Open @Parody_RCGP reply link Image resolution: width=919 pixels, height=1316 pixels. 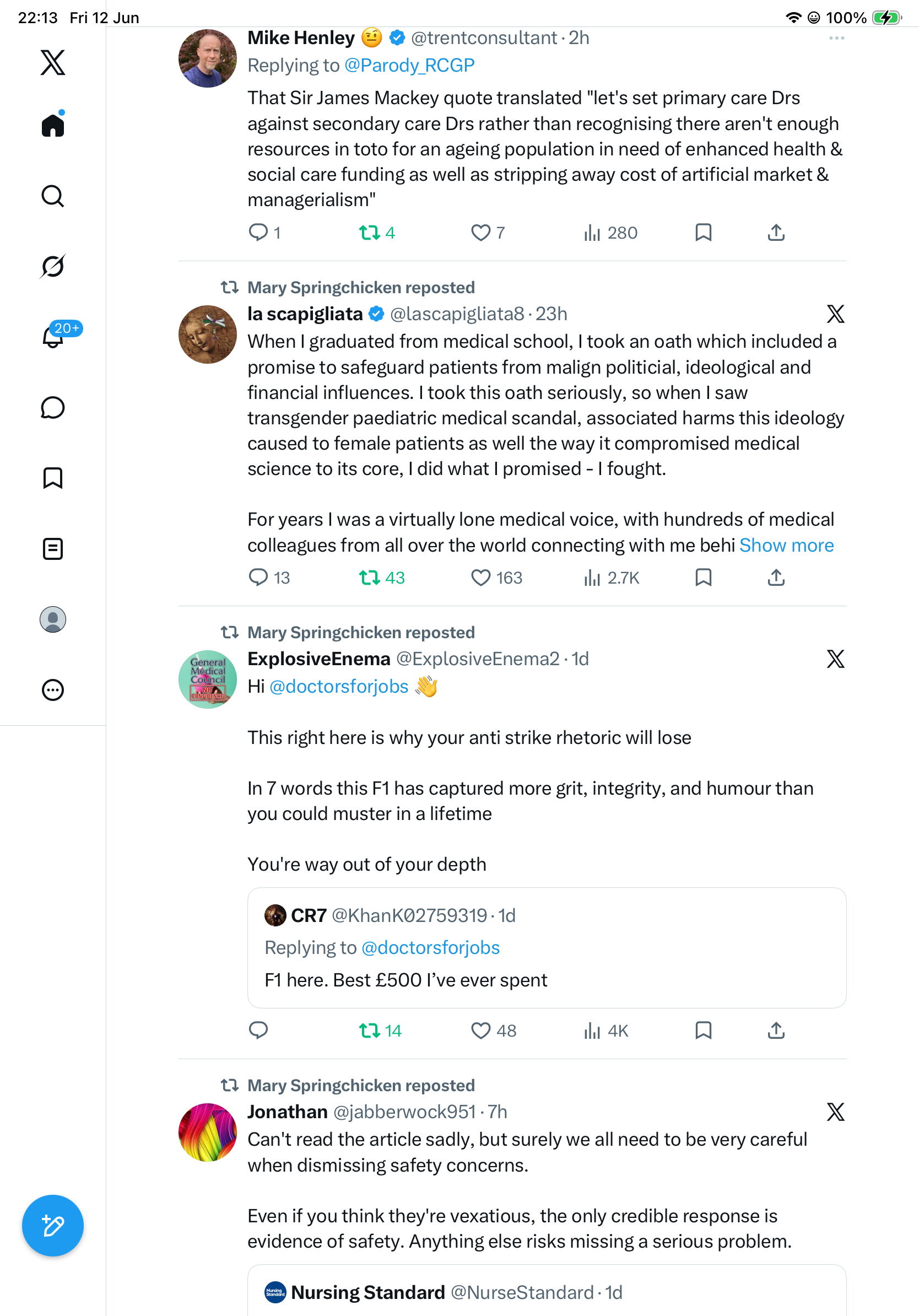[409, 66]
